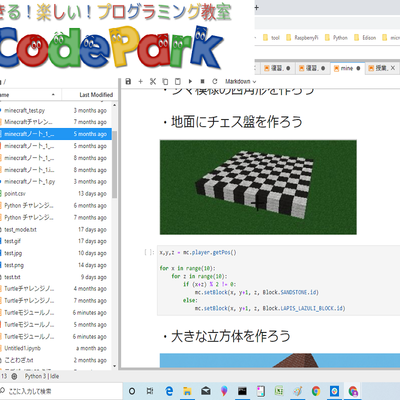Screen dimensions: 400x400
Task: Sort the file list by Last Modified
Action: (x=96, y=95)
